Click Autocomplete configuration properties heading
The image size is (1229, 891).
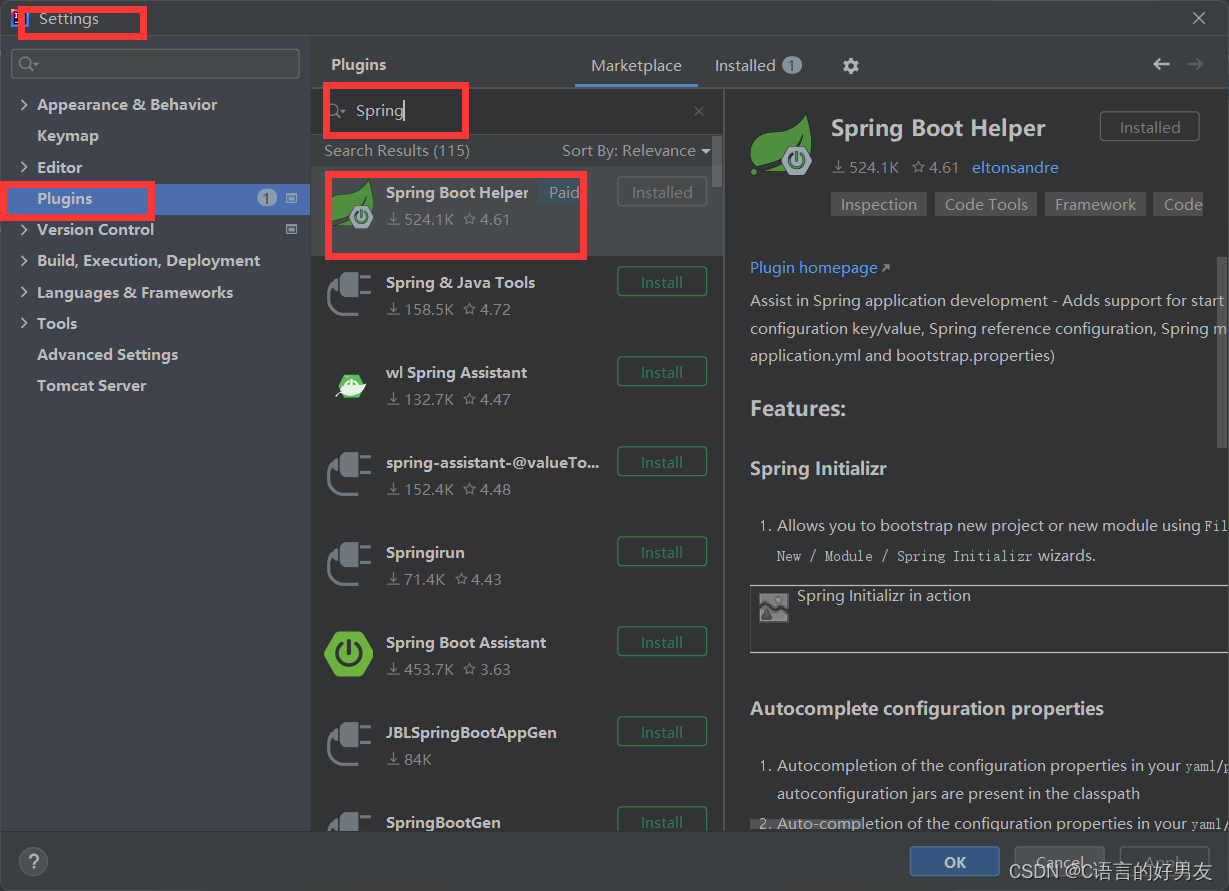click(x=927, y=709)
